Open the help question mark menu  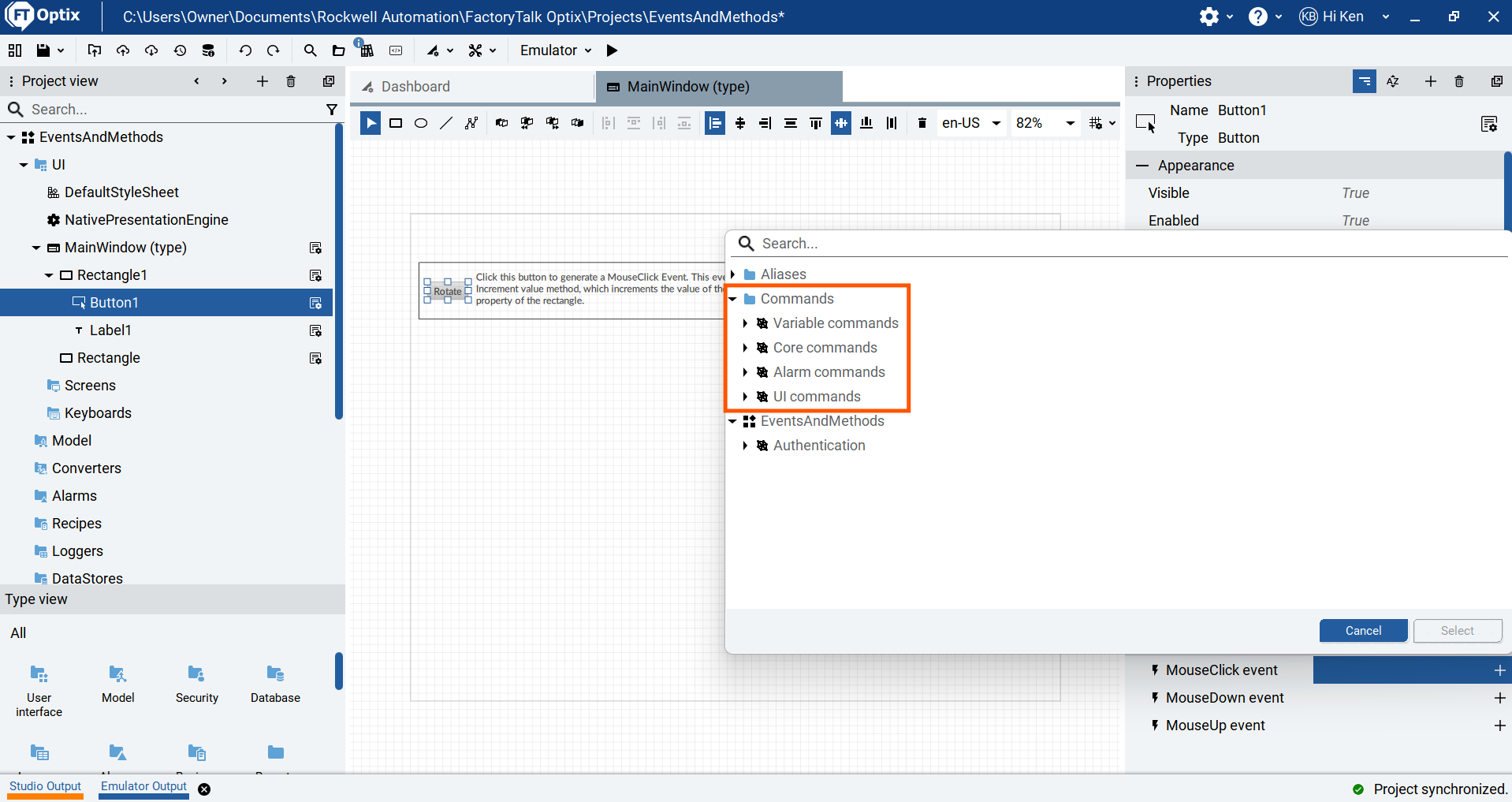(x=1258, y=17)
